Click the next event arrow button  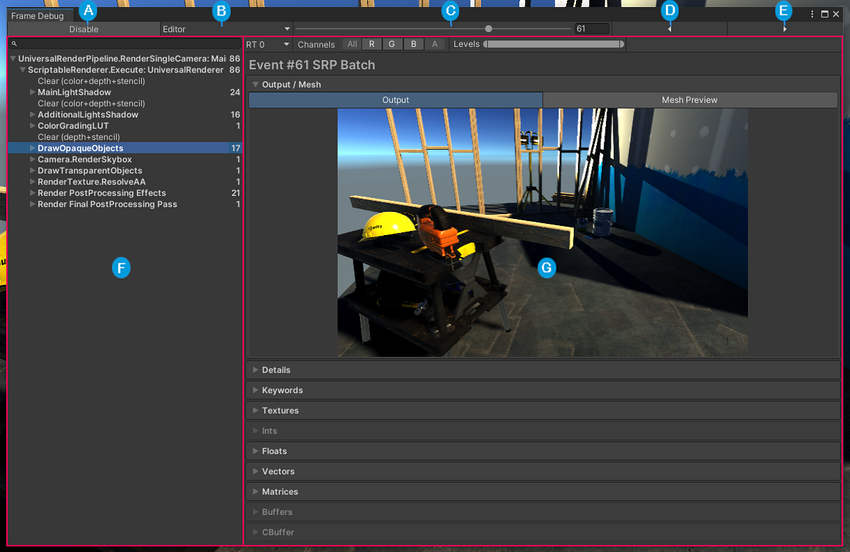[x=784, y=29]
